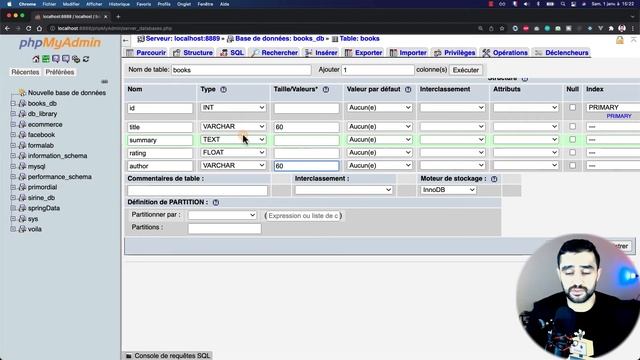Click the Taille/Valeurs help icon
Viewport: 640px width, 360px height.
(326, 89)
